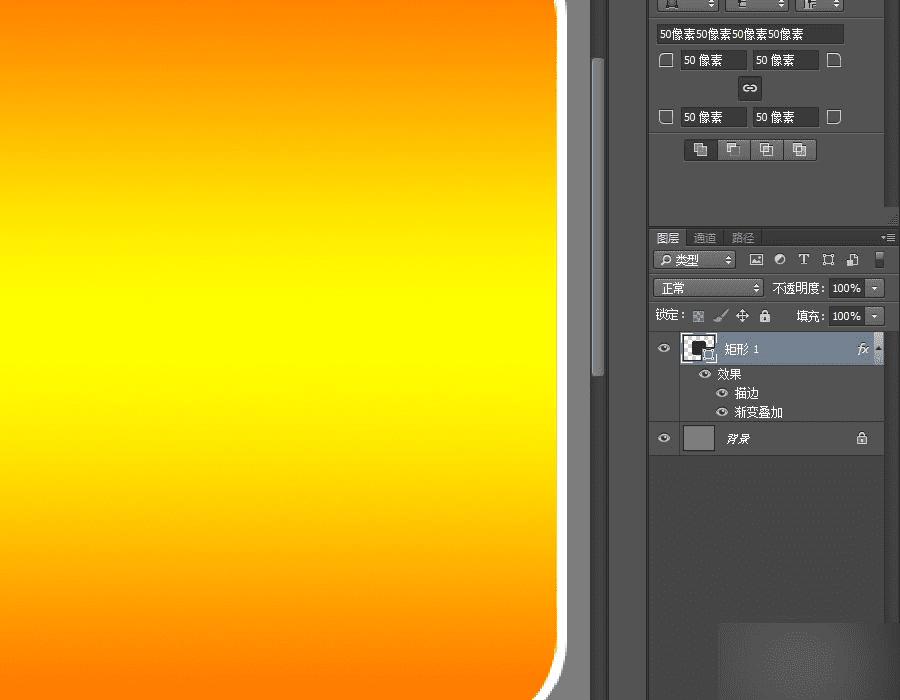The height and width of the screenshot is (700, 900).
Task: Click the 填充 100% value field
Action: click(847, 316)
